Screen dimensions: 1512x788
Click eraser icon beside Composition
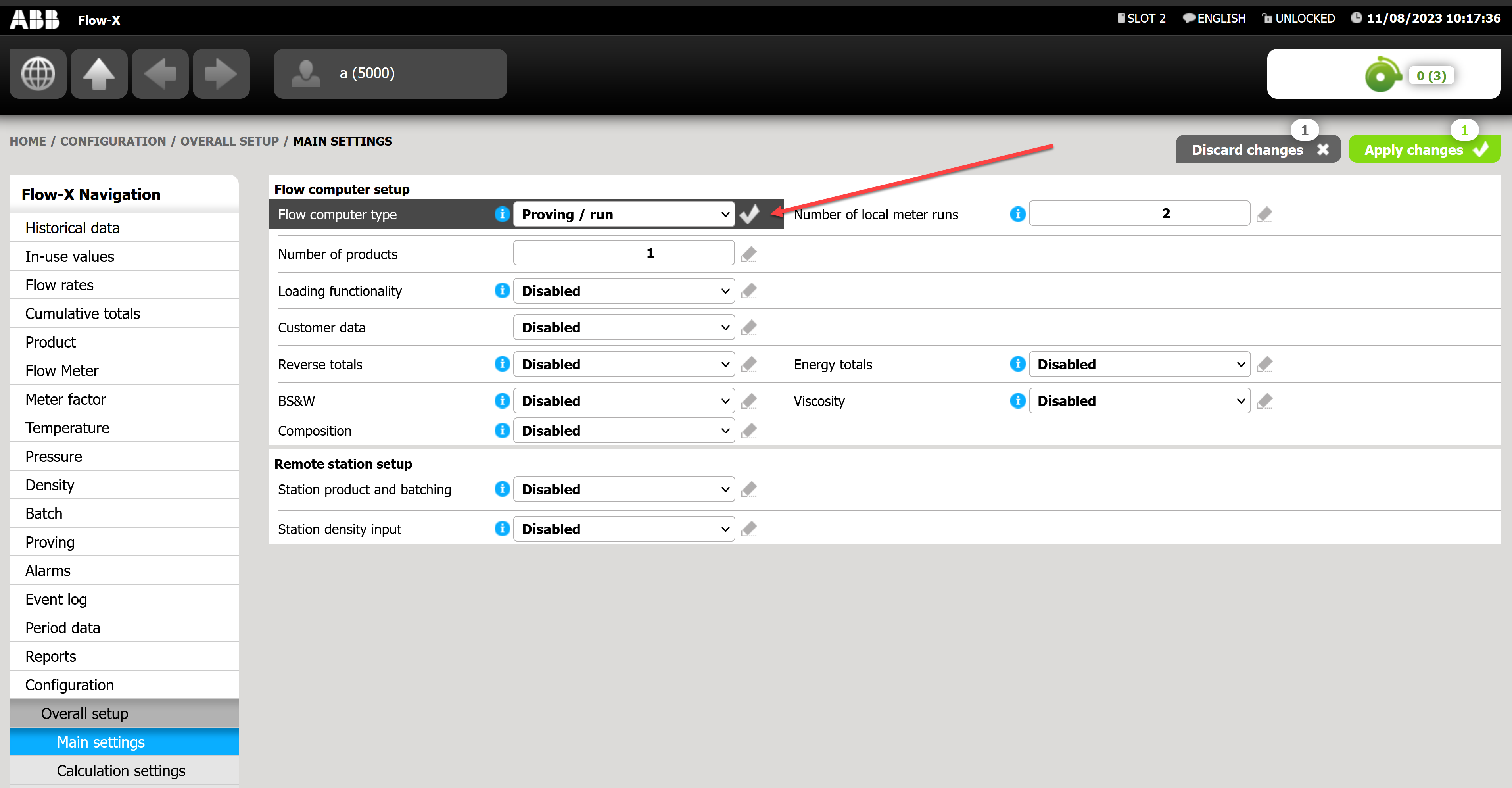pos(749,431)
